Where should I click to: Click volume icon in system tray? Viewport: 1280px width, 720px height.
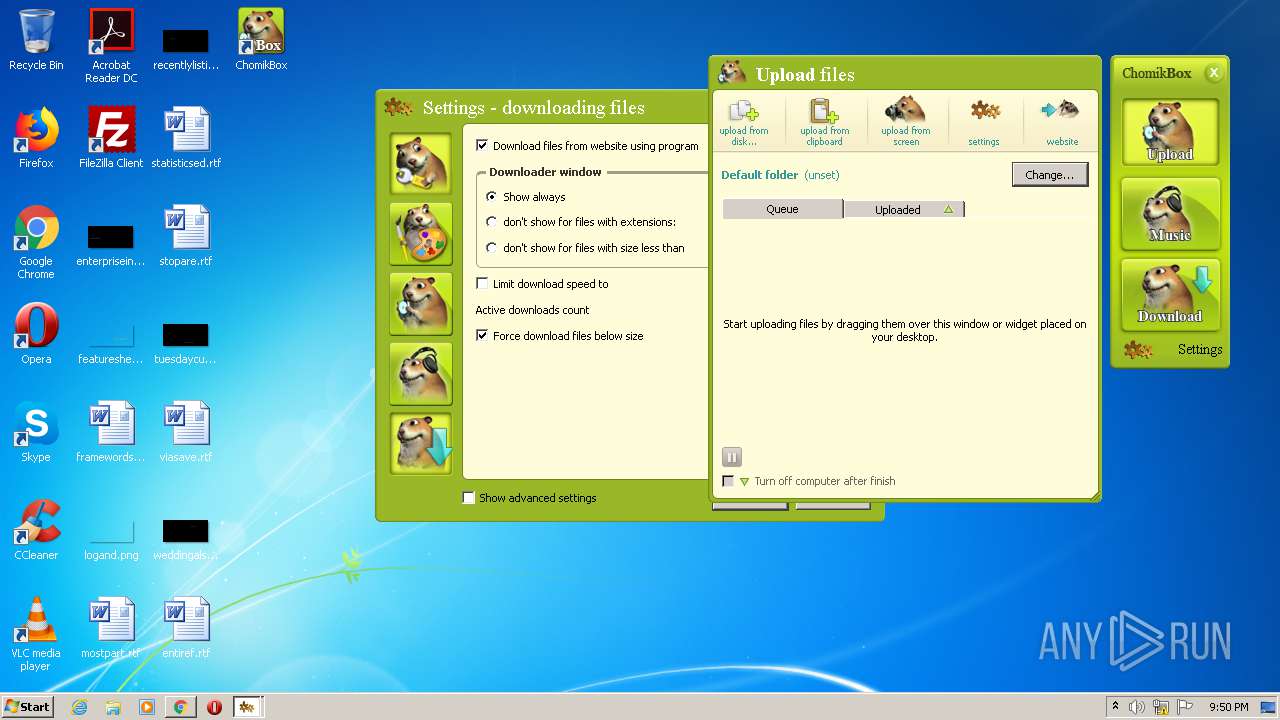[x=1137, y=707]
